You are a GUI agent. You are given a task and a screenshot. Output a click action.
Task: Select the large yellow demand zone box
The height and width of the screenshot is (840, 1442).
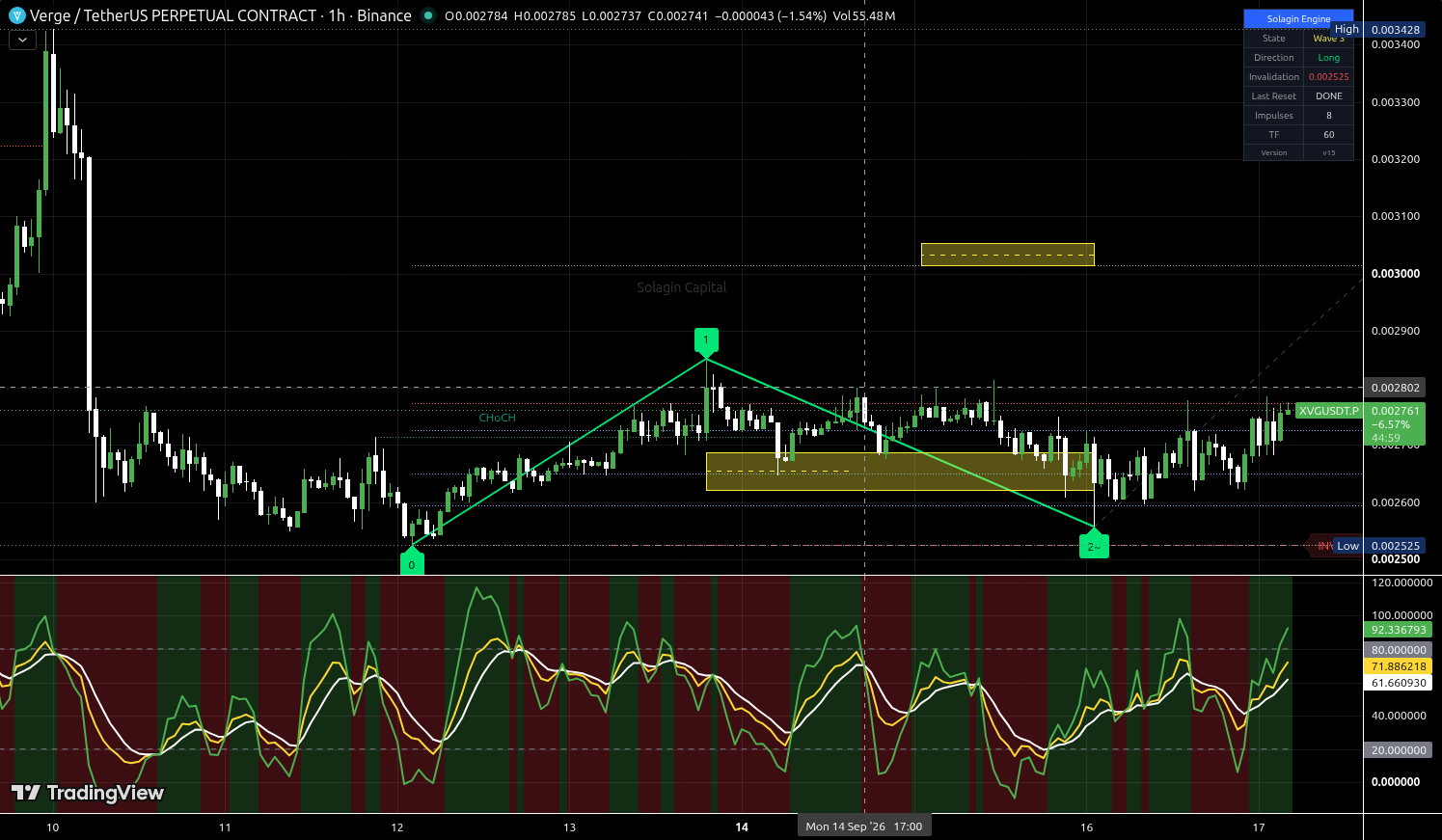900,472
